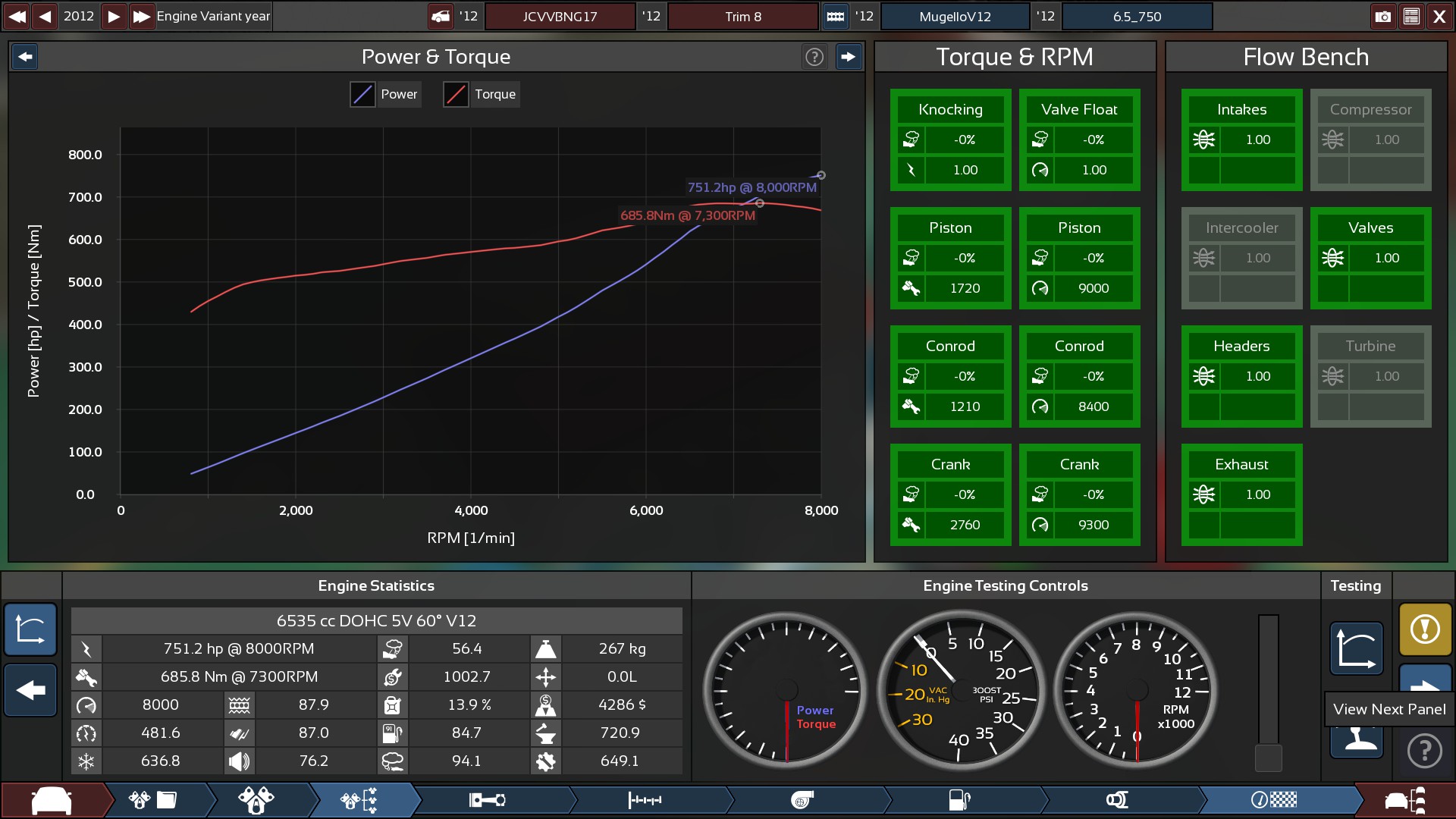The height and width of the screenshot is (819, 1456).
Task: Jump back several years with the double-left arrow
Action: pyautogui.click(x=17, y=16)
